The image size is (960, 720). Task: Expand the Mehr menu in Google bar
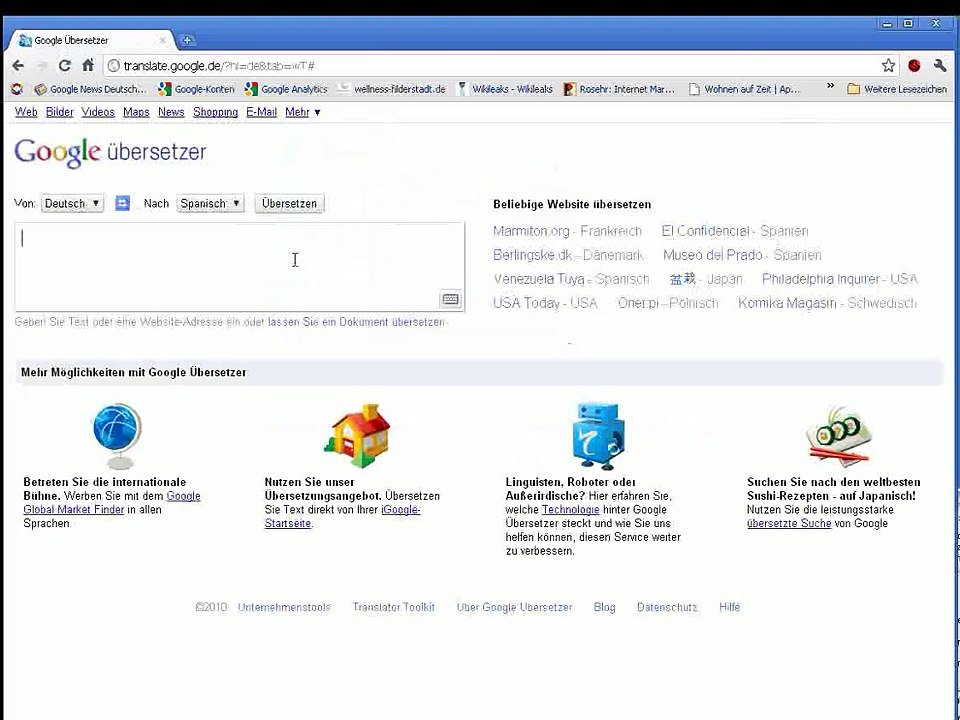tap(303, 112)
